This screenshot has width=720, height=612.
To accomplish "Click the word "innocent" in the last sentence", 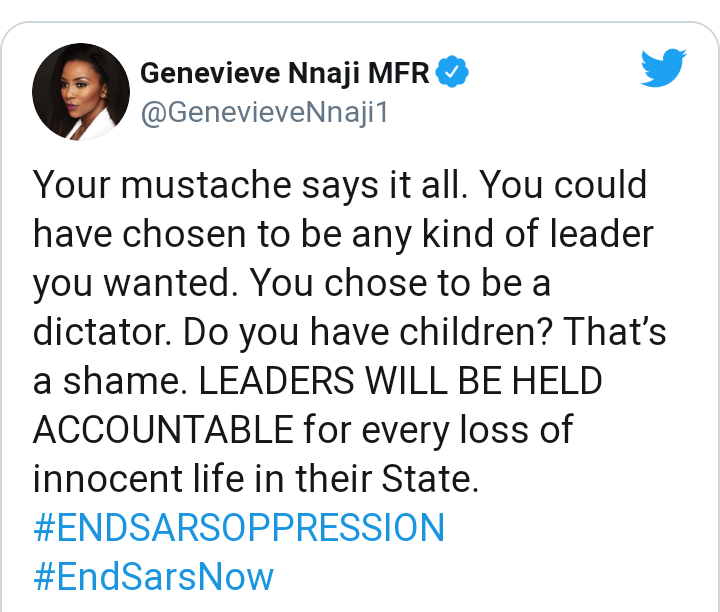I will (x=108, y=478).
